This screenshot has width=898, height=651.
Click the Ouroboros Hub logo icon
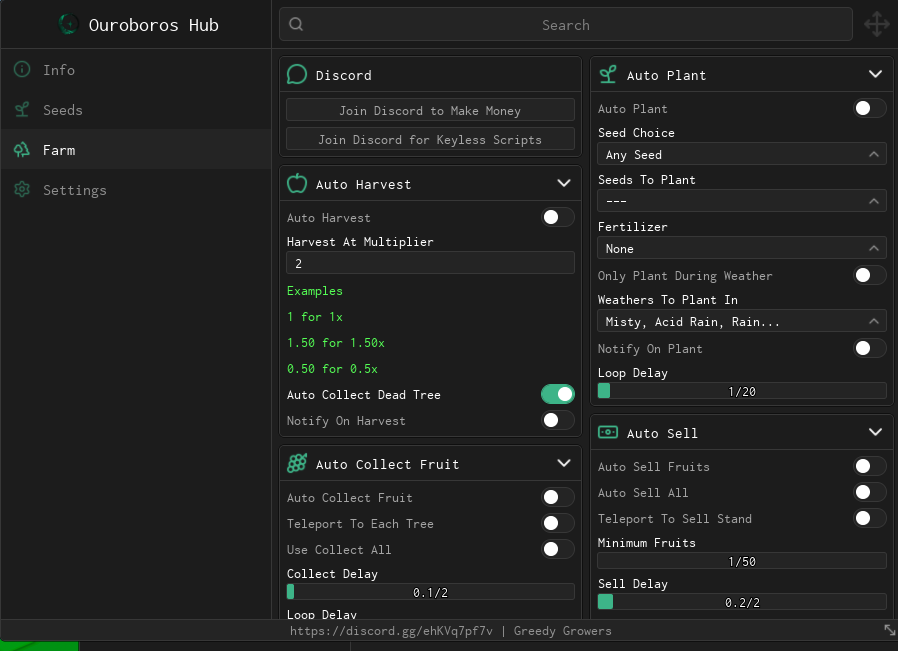pos(69,24)
